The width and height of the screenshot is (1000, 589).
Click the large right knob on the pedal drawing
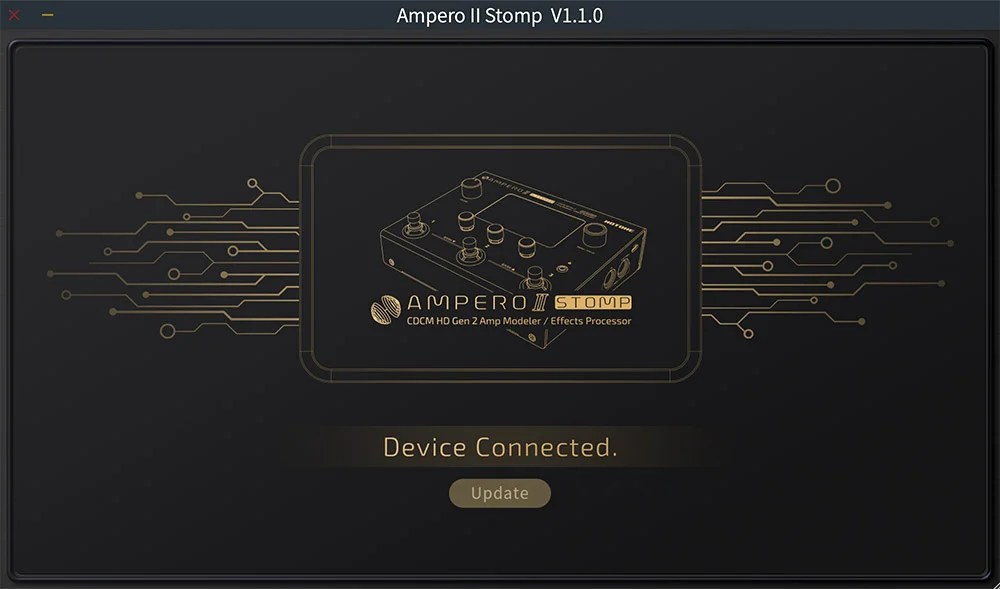596,234
